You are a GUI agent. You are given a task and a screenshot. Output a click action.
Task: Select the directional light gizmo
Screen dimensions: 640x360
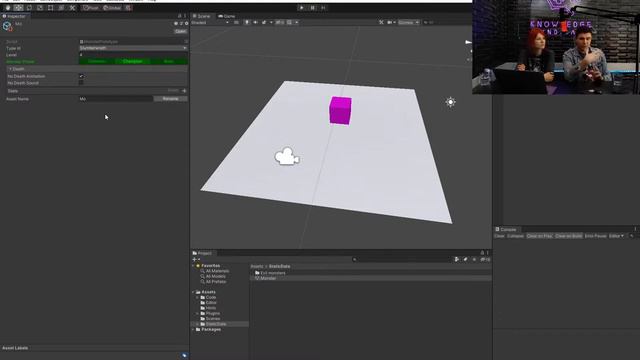click(451, 102)
